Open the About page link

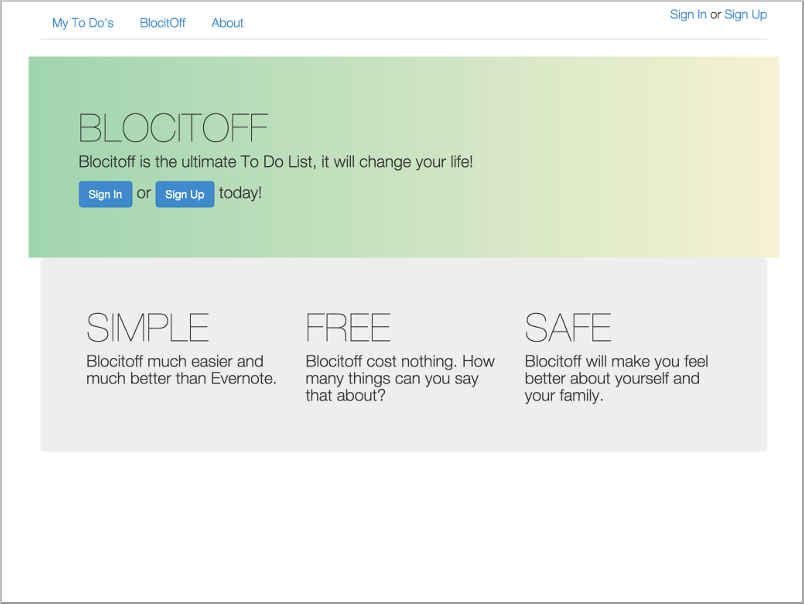coord(227,23)
